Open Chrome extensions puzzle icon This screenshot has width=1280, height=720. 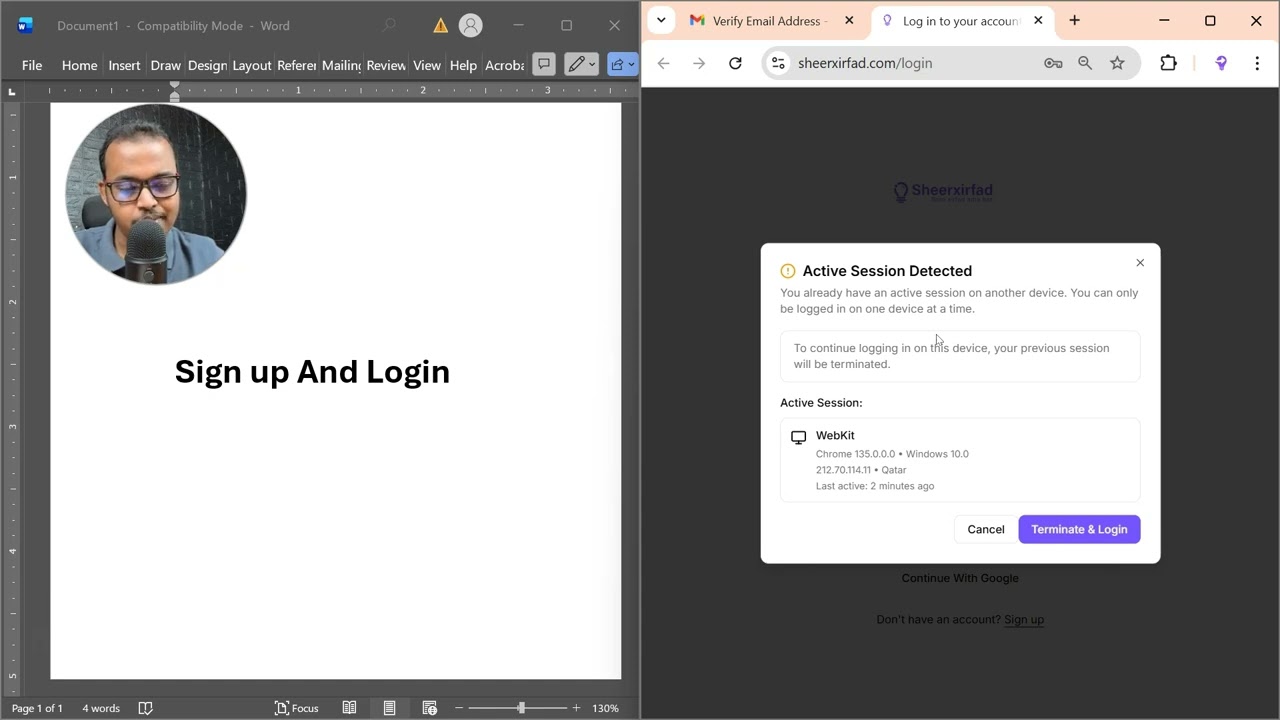pos(1168,63)
